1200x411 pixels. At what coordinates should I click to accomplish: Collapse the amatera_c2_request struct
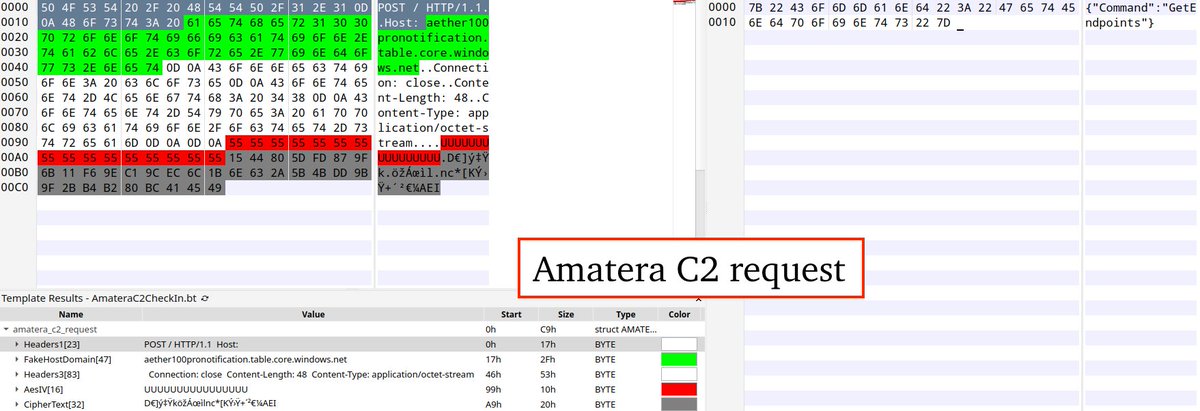point(7,328)
